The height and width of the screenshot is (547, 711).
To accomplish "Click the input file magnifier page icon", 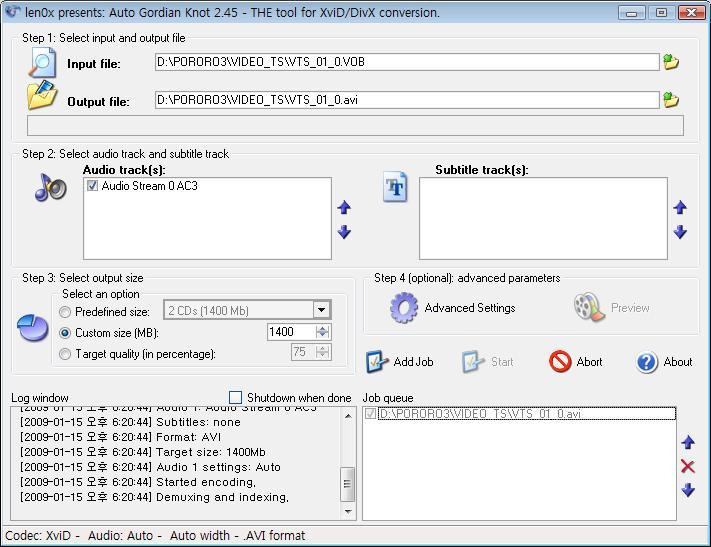I will click(42, 63).
